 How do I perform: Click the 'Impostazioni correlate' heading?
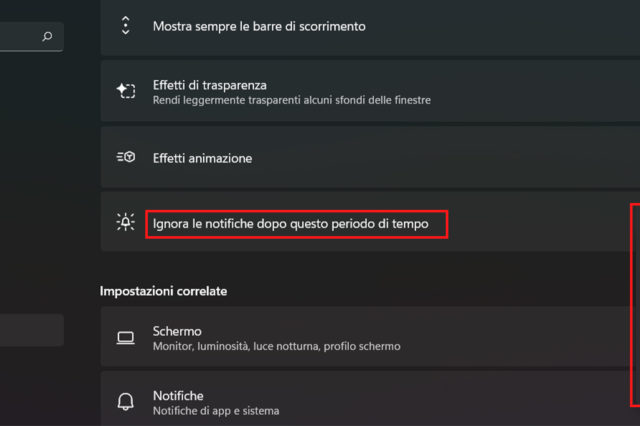pyautogui.click(x=164, y=291)
